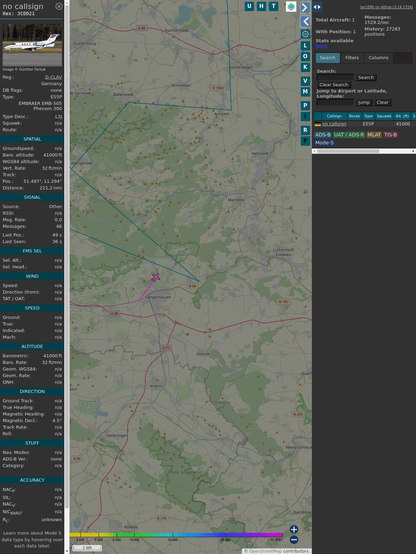Select the 'no callsign' aircraft table row
The height and width of the screenshot is (554, 416).
coord(365,124)
